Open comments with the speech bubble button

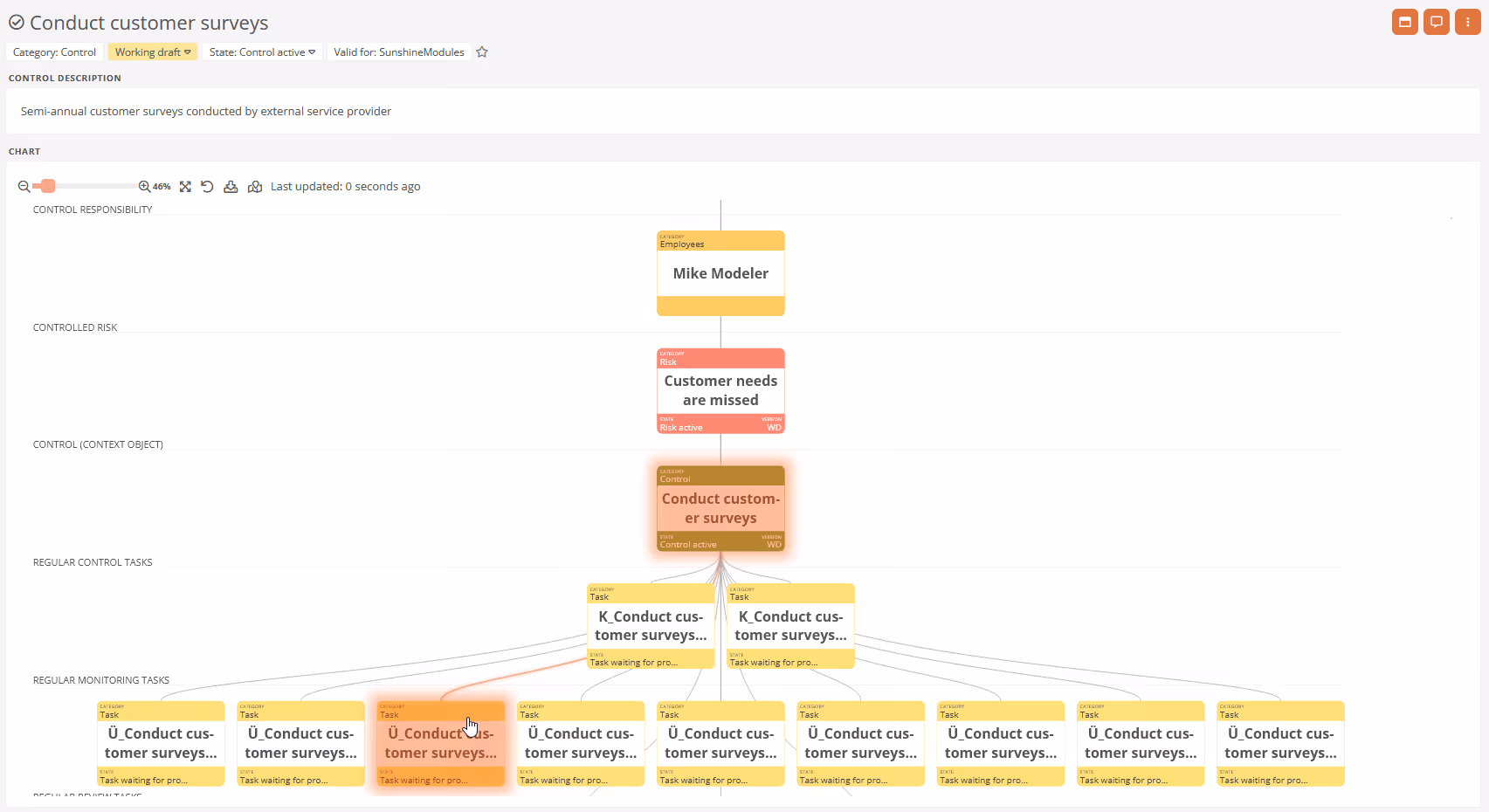[x=1437, y=22]
